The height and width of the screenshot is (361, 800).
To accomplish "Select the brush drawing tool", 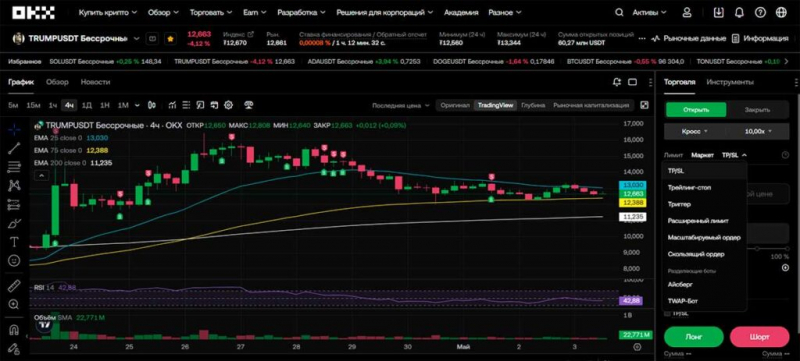I will click(14, 223).
